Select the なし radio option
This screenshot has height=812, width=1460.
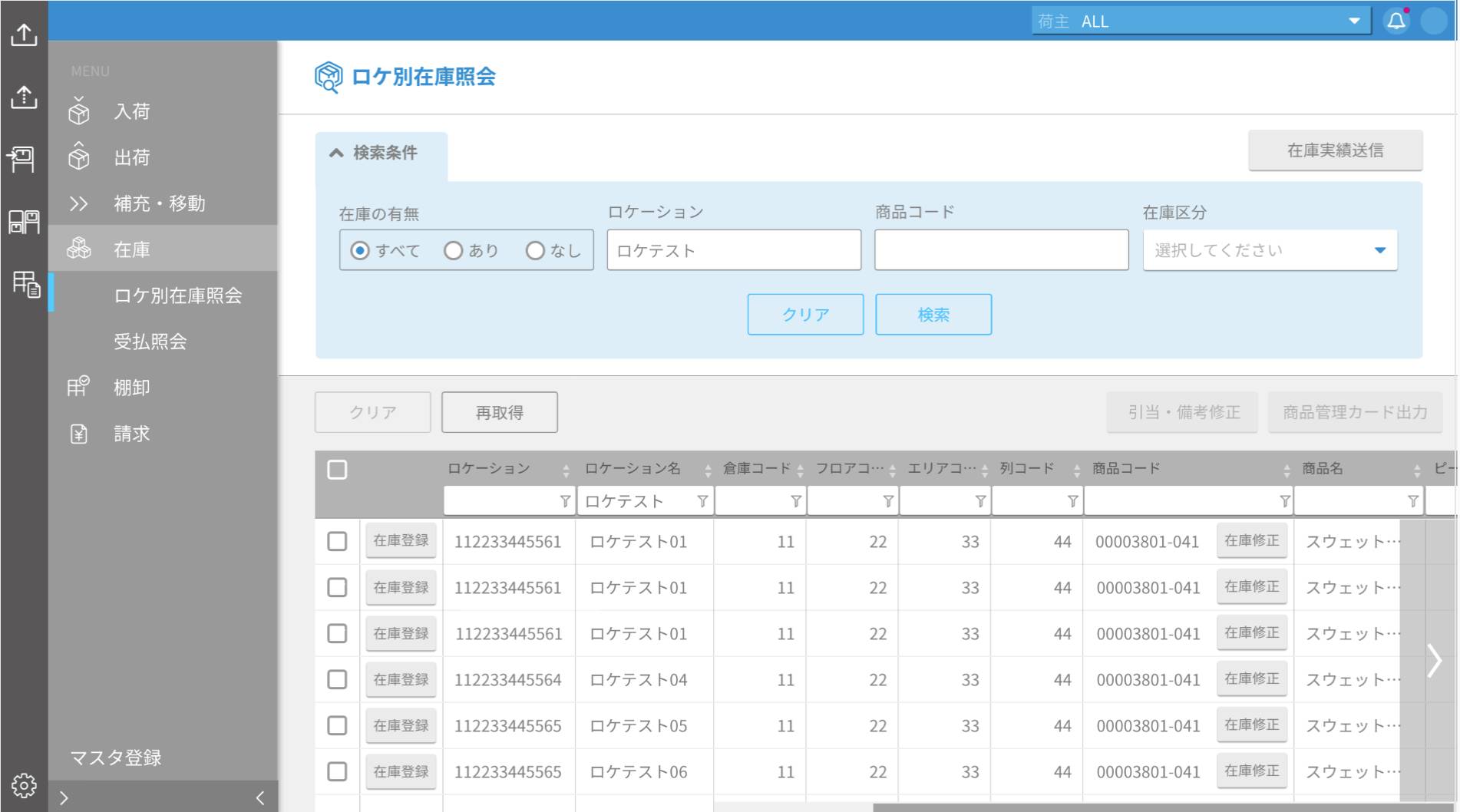click(535, 251)
